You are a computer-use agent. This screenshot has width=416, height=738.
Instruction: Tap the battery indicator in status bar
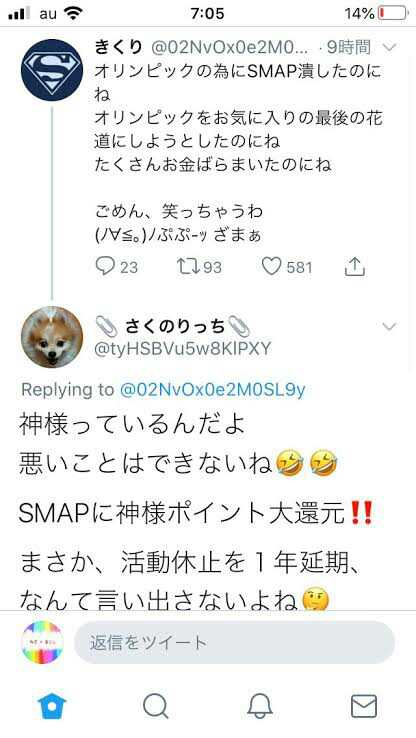tap(393, 13)
